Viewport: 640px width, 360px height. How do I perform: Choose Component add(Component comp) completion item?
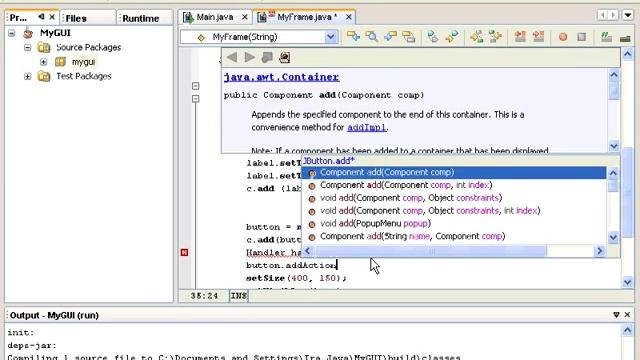[453, 173]
